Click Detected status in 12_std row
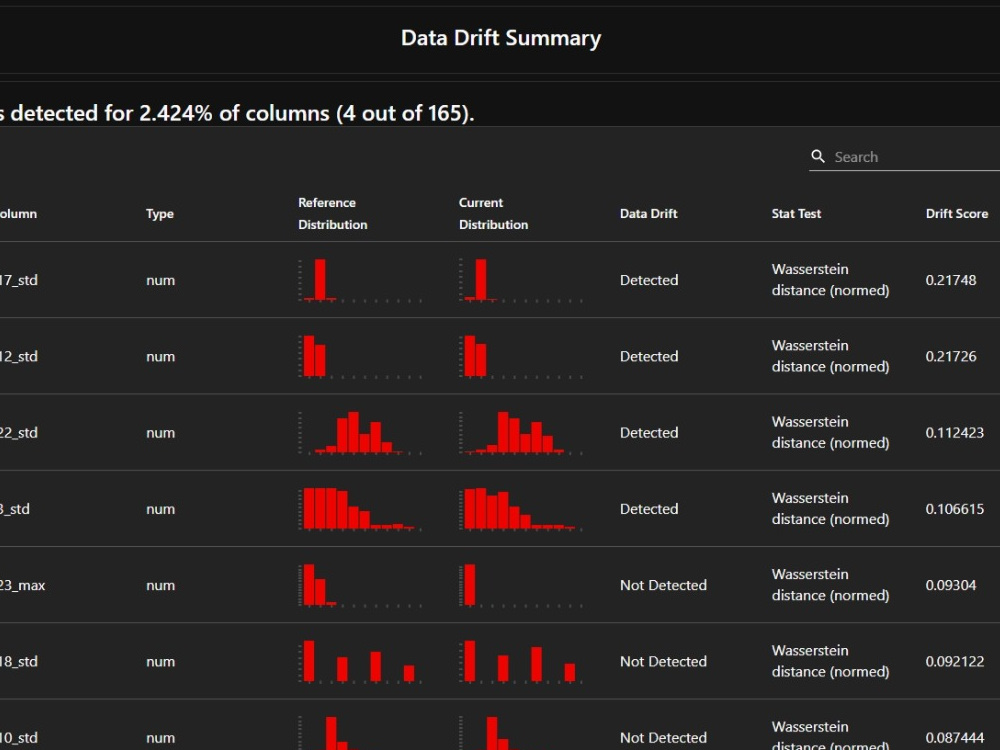1000x750 pixels. point(649,356)
